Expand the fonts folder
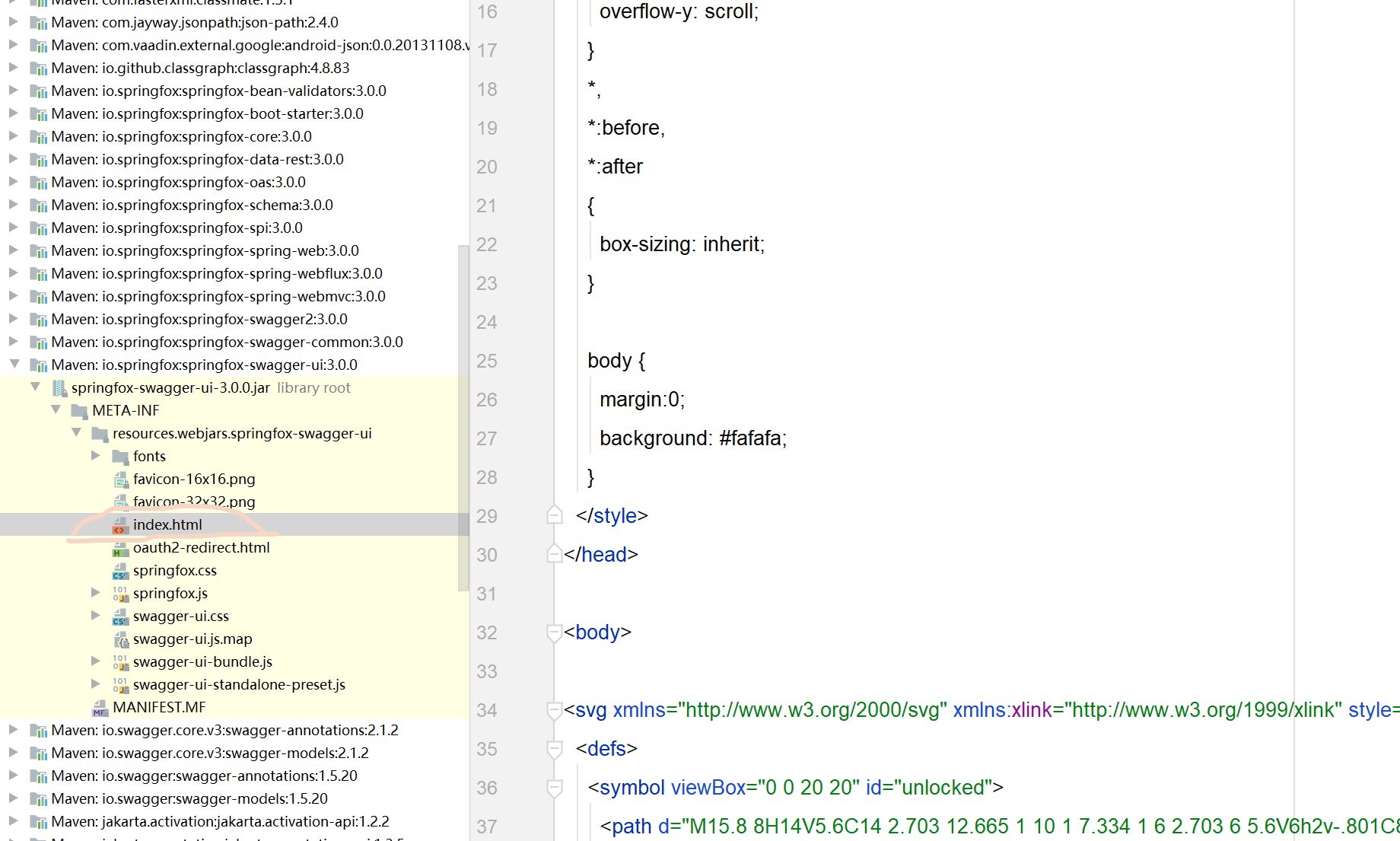The height and width of the screenshot is (841, 1400). pos(96,455)
